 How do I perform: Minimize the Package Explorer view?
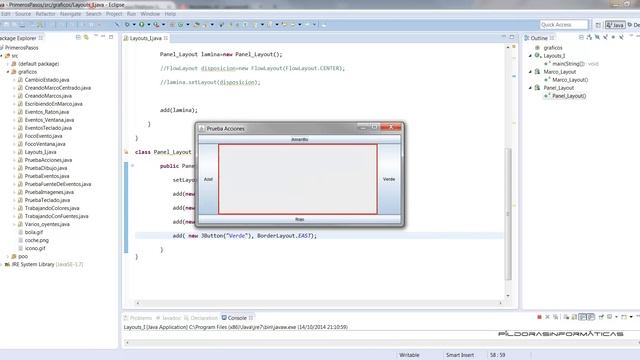[x=103, y=37]
